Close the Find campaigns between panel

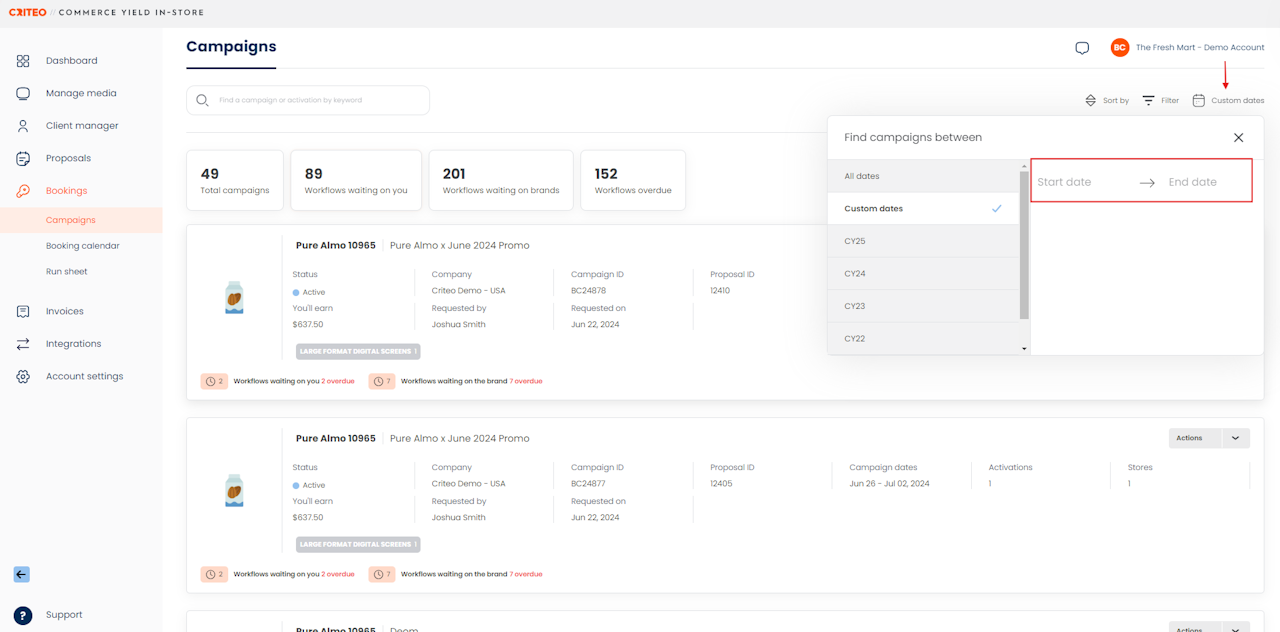(x=1238, y=138)
